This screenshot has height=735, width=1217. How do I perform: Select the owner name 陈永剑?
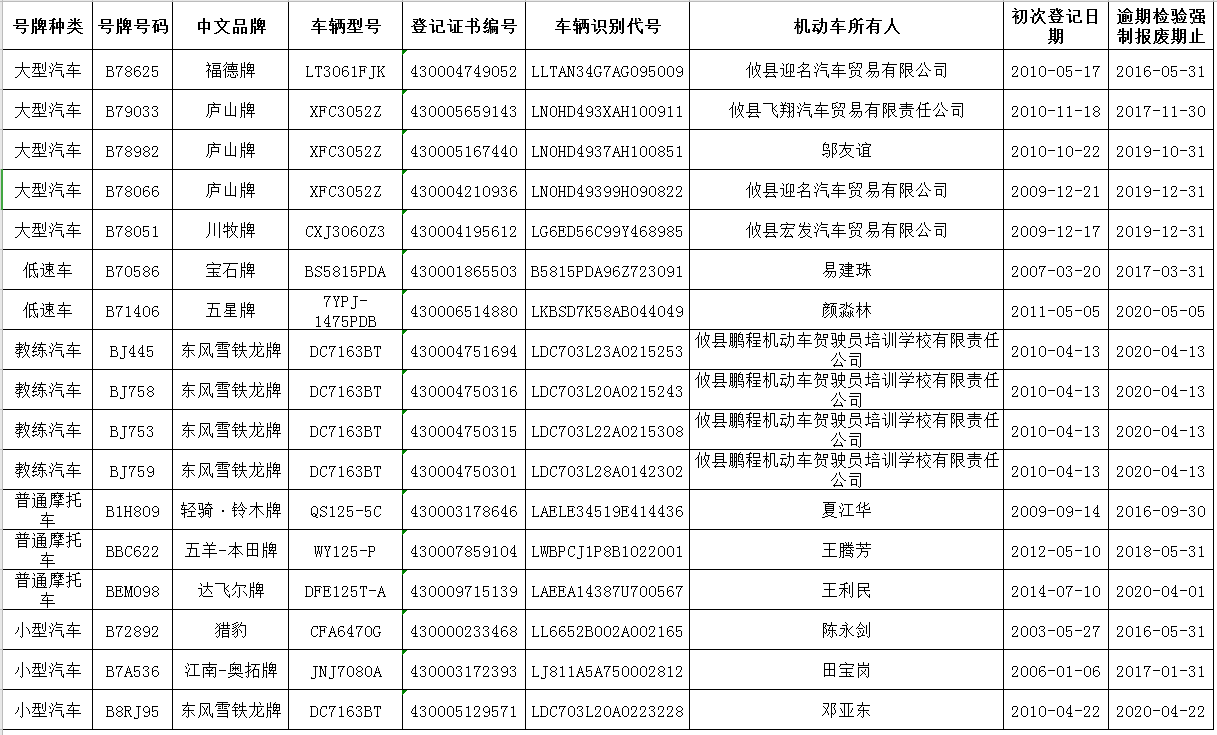click(847, 631)
